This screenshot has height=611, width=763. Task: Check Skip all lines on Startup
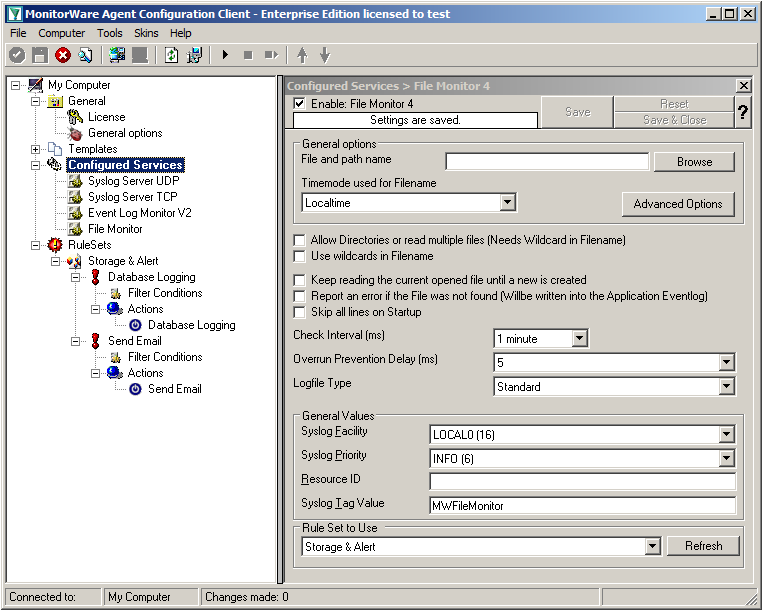[300, 312]
